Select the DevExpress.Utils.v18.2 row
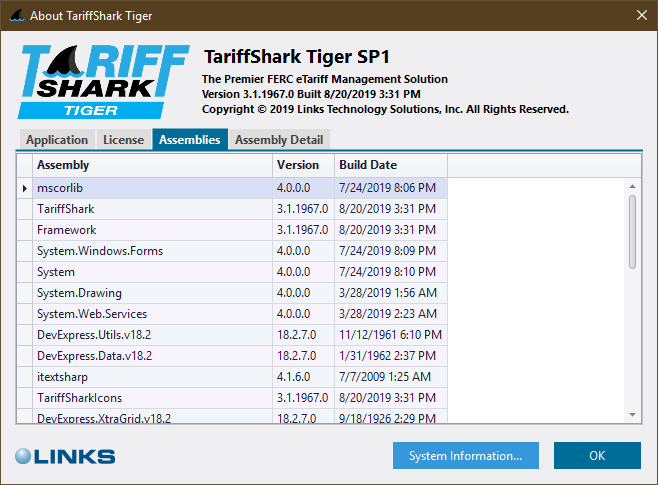Screen dimensions: 658x485 232,335
